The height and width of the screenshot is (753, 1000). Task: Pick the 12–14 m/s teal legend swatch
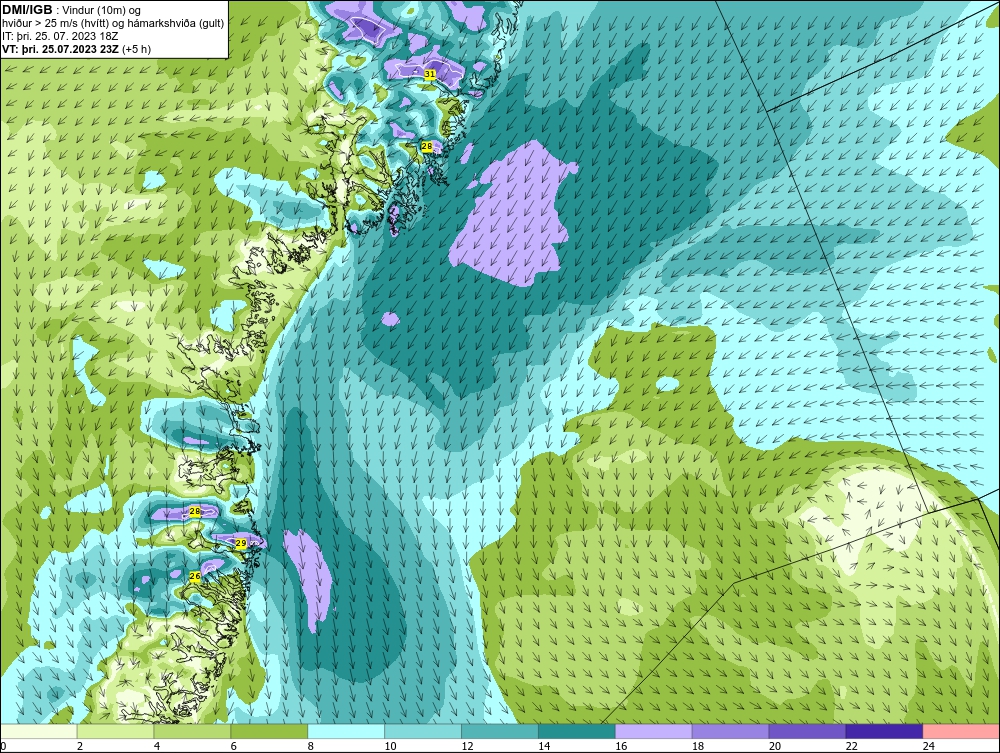(500, 731)
